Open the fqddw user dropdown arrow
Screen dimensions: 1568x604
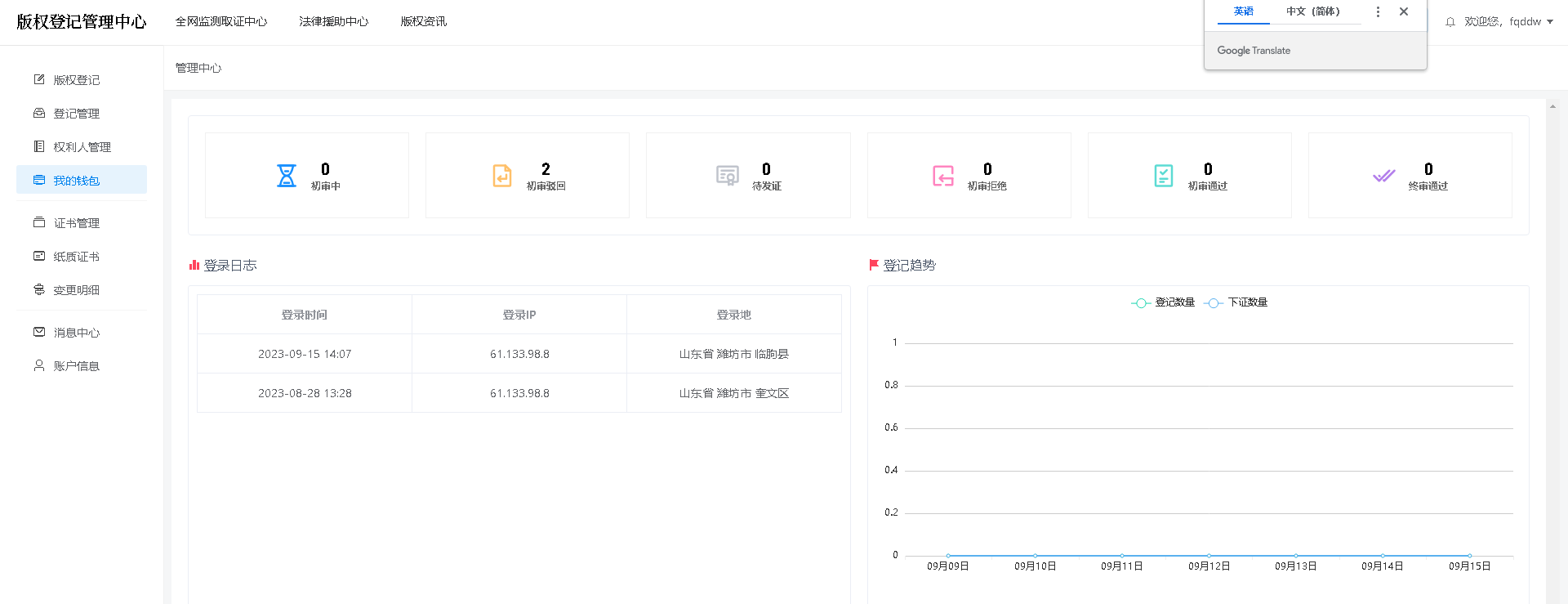point(1550,22)
